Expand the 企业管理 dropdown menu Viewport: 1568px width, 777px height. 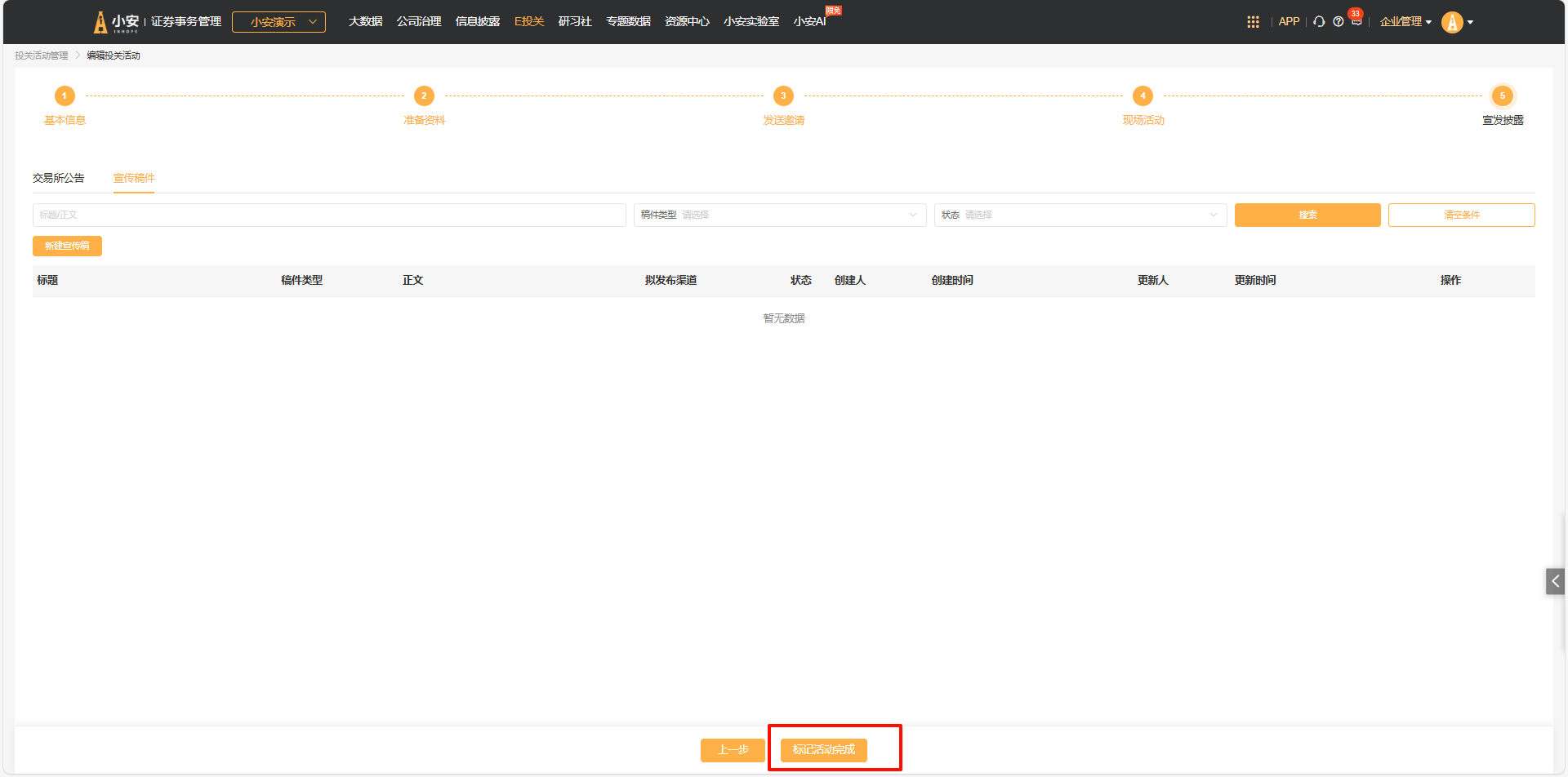pos(1405,22)
